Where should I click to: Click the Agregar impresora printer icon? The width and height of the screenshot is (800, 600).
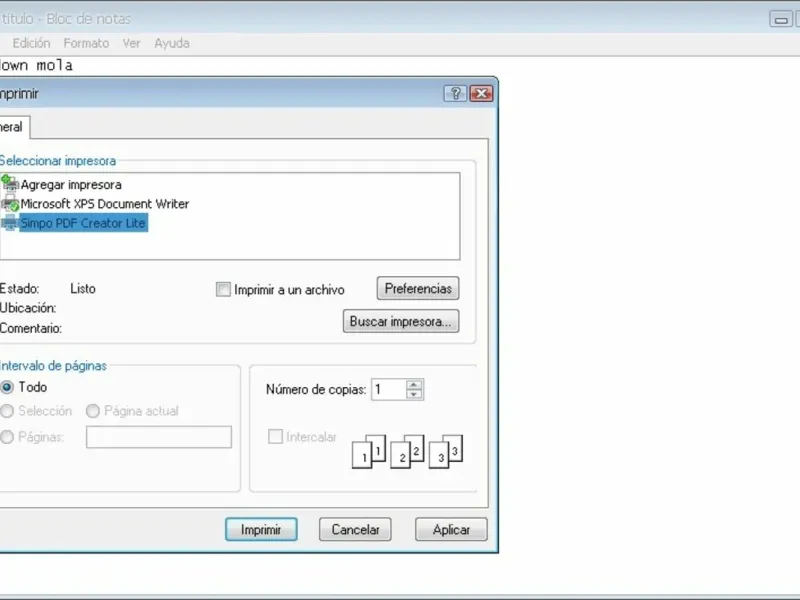click(x=10, y=184)
